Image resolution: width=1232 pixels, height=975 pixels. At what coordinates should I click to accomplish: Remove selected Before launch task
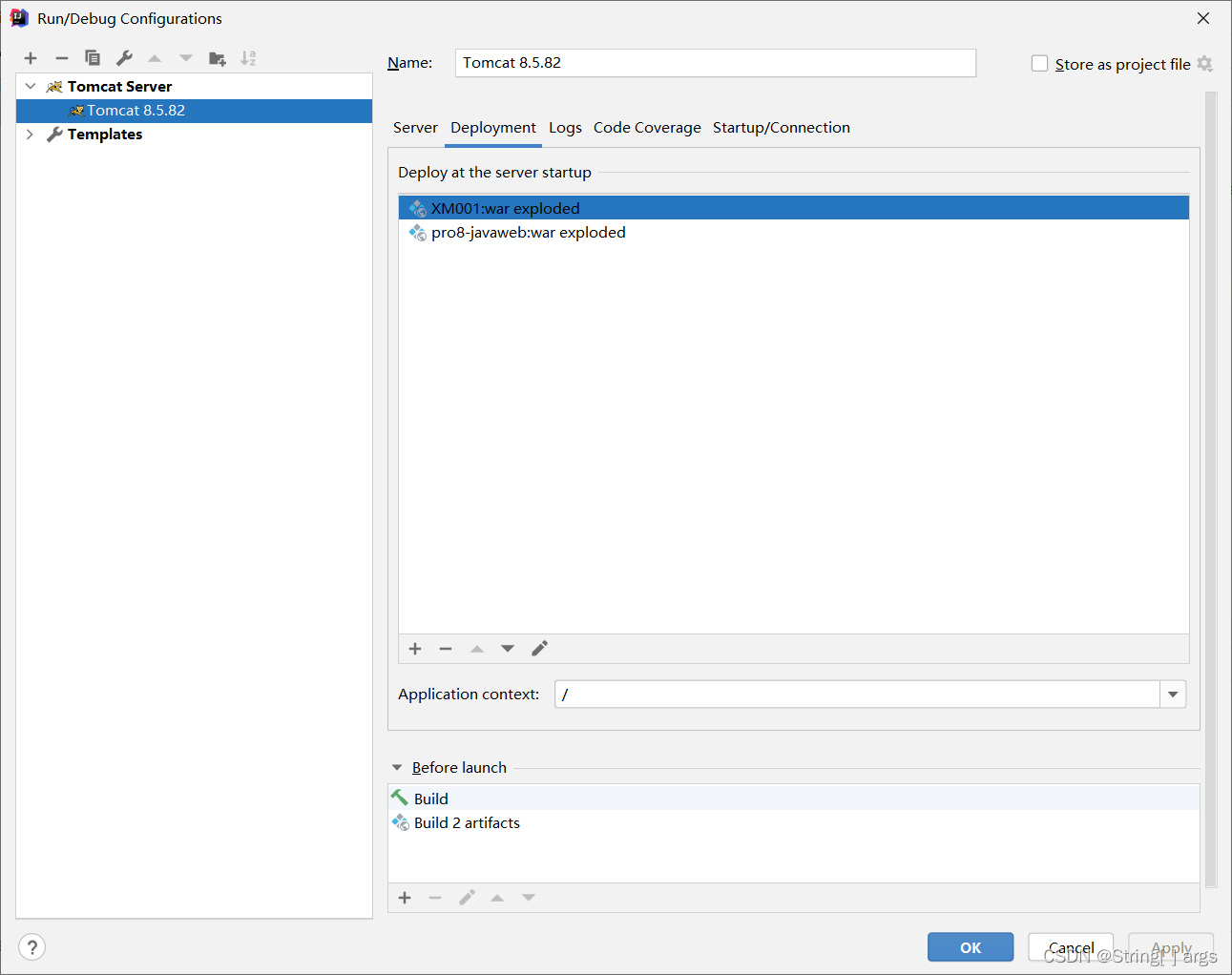click(435, 898)
